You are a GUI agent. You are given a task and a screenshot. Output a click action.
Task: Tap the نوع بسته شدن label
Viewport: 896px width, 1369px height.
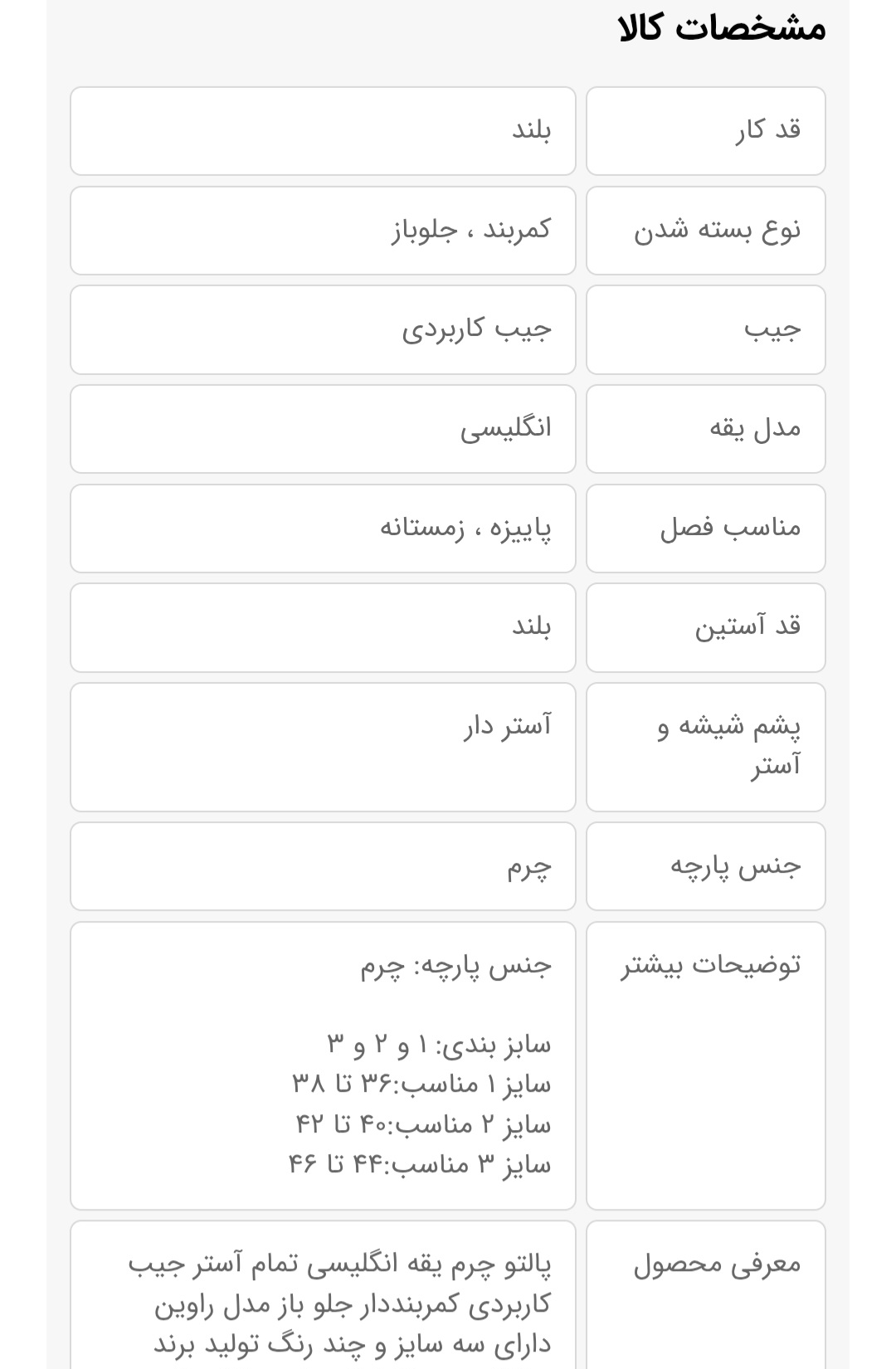coord(718,230)
